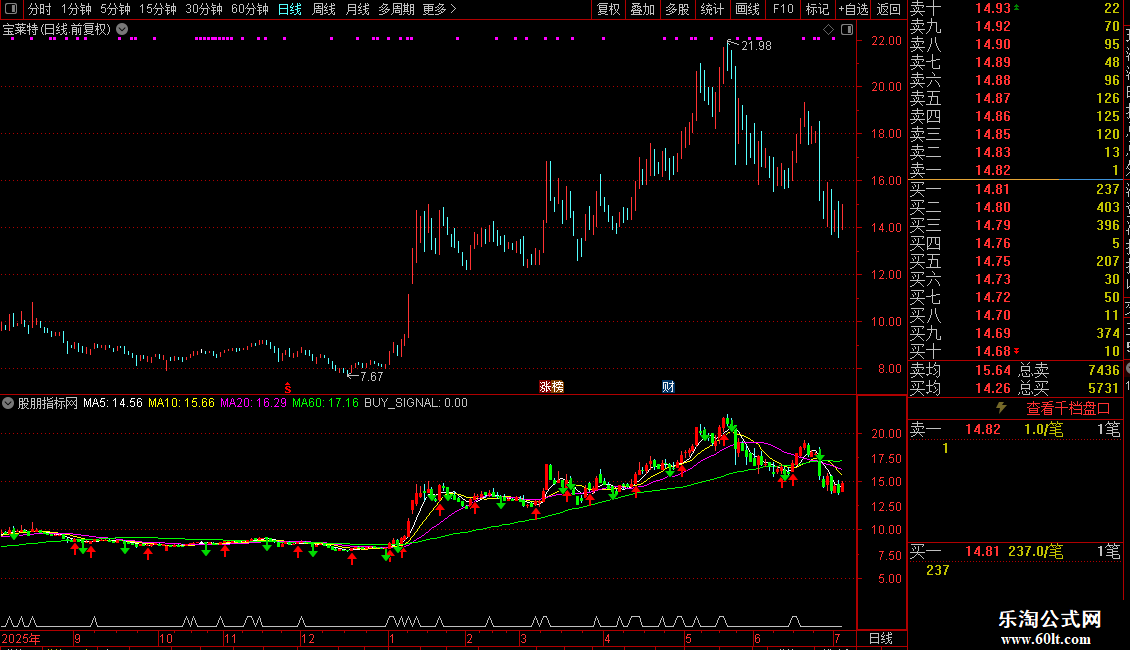Select the 卖五 14.87 order row
Image resolution: width=1130 pixels, height=650 pixels.
1015,98
